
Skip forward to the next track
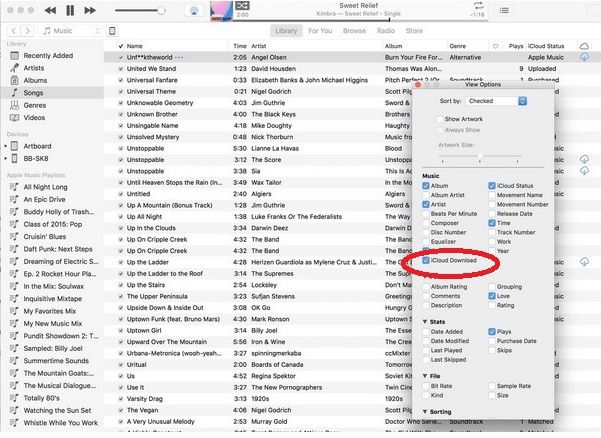click(90, 10)
